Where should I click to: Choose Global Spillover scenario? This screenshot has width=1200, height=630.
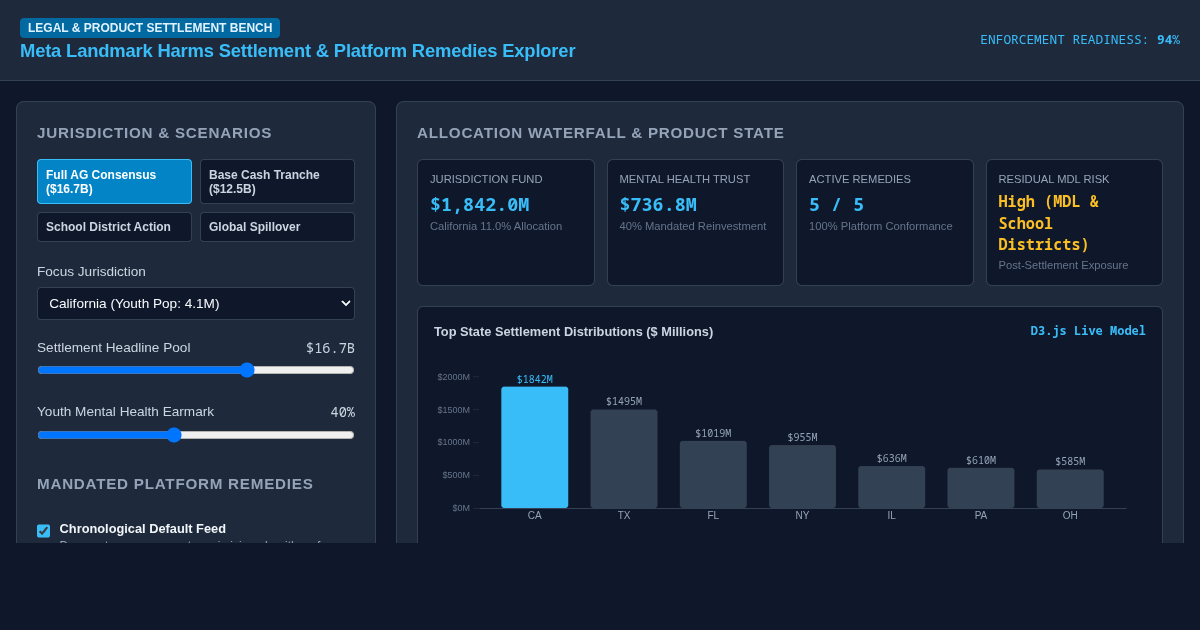pyautogui.click(x=277, y=227)
